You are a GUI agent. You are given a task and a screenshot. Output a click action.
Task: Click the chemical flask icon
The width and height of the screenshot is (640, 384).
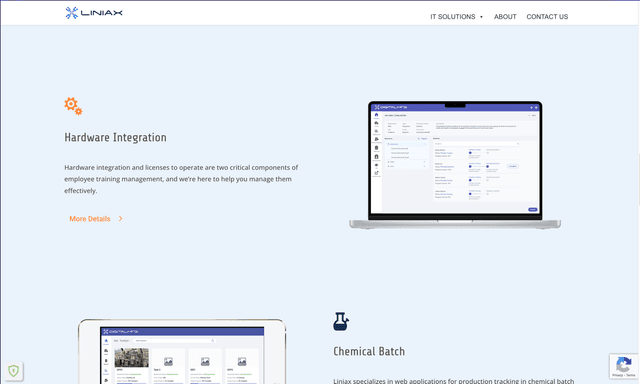click(x=341, y=322)
